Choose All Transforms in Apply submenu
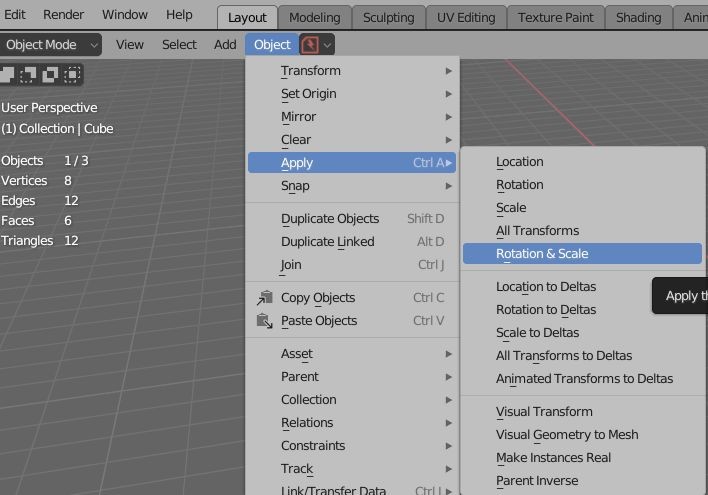 click(x=582, y=231)
